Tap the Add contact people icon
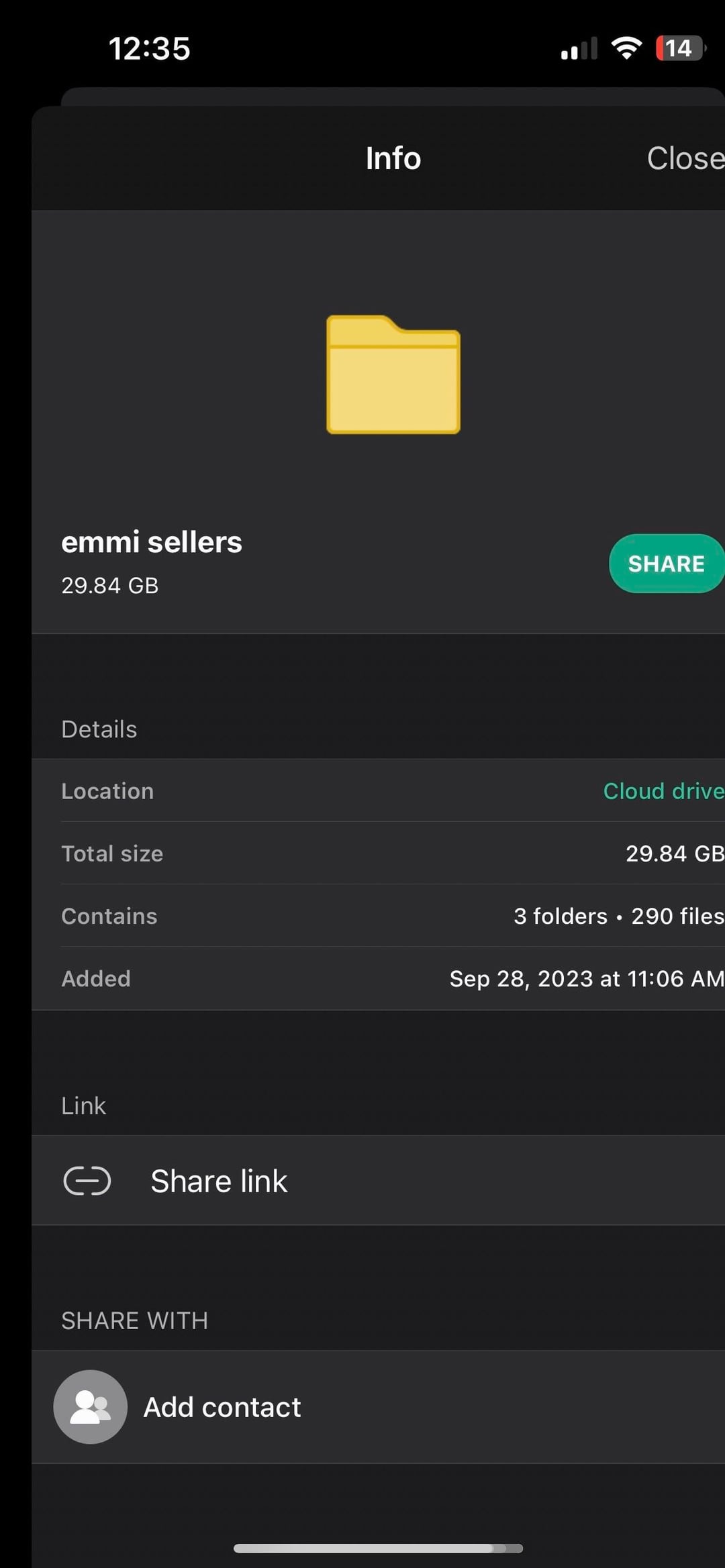 90,1406
